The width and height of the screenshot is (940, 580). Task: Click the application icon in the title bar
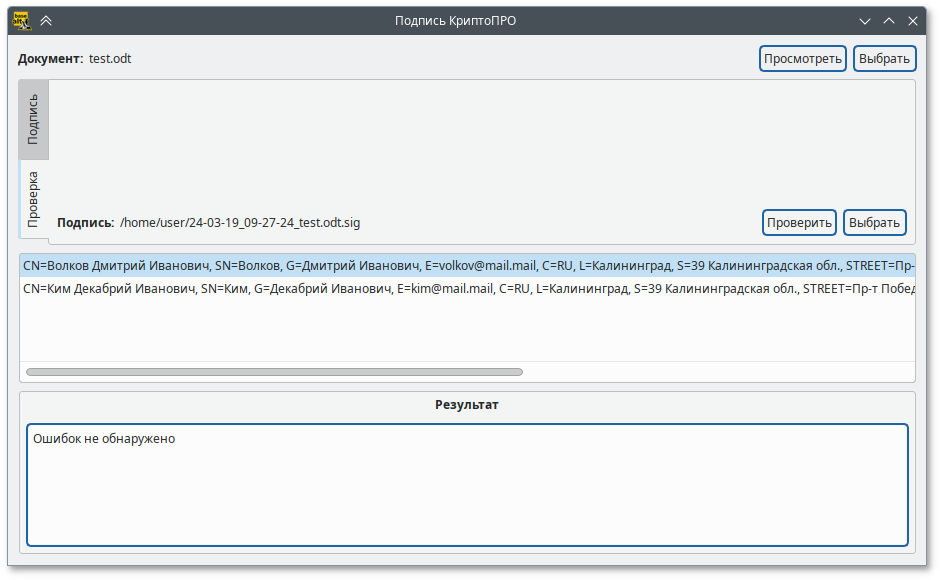pyautogui.click(x=20, y=20)
